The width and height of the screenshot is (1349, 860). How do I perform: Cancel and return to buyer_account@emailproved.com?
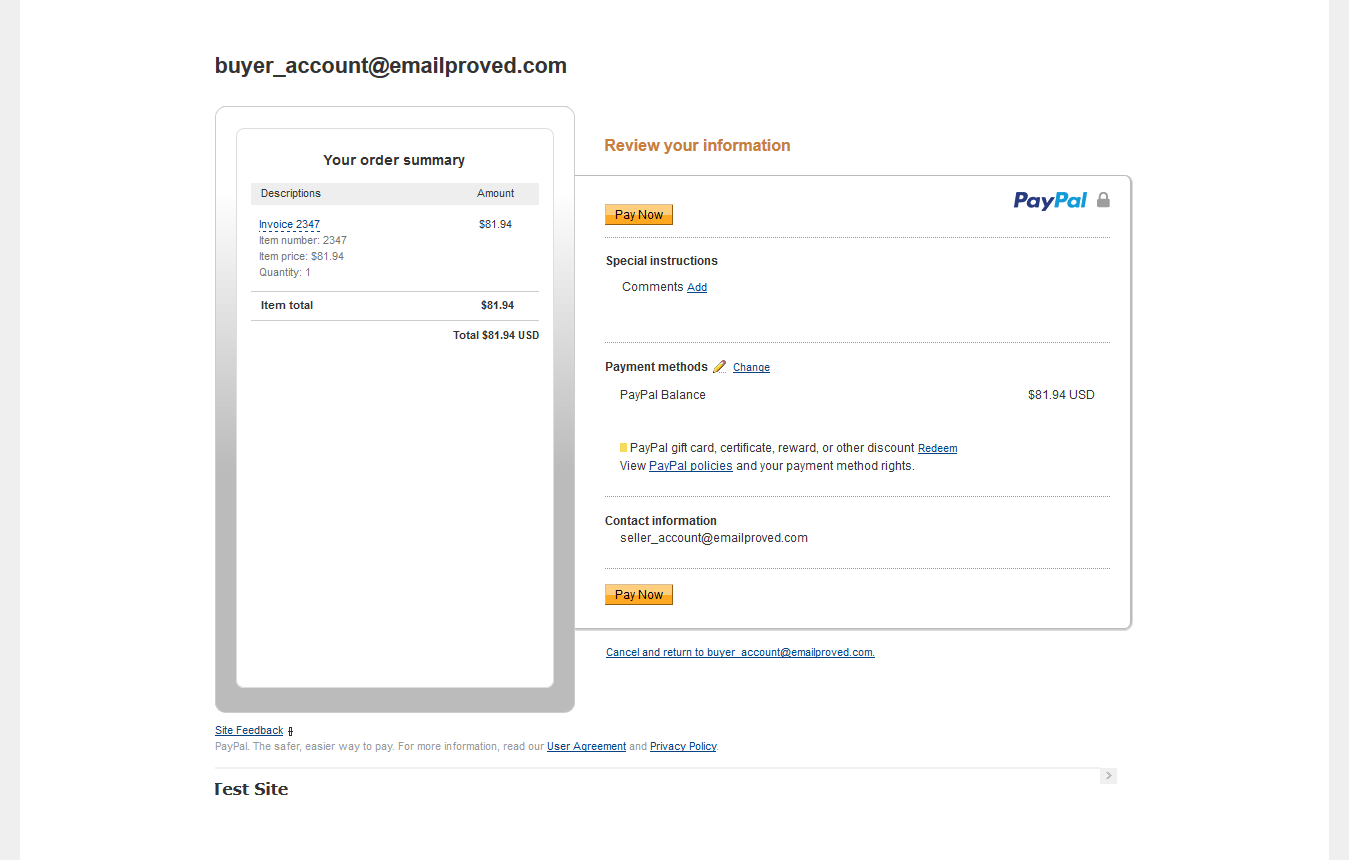click(x=740, y=653)
